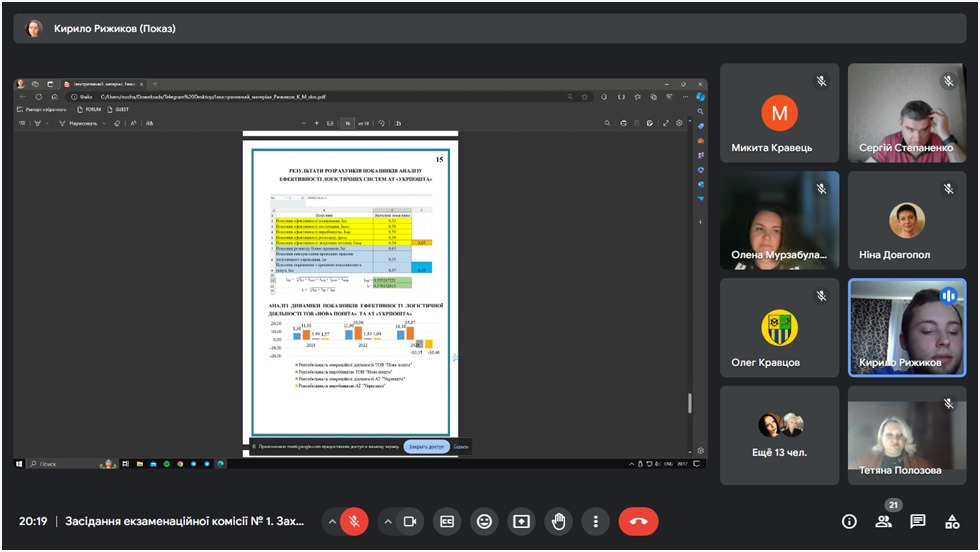Click the Windows Start button in shared taskbar
Viewport: 980px width, 552px height.
[x=19, y=464]
